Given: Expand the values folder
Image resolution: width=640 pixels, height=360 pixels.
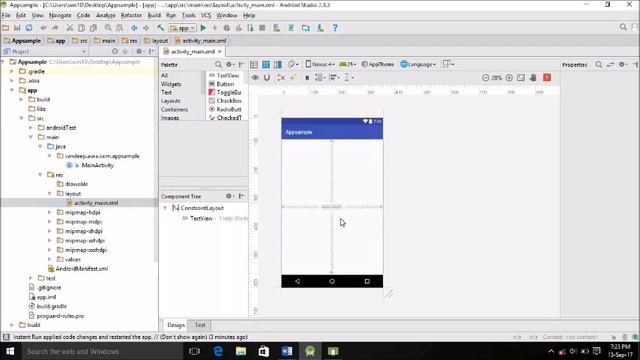Looking at the screenshot, I should (49, 259).
